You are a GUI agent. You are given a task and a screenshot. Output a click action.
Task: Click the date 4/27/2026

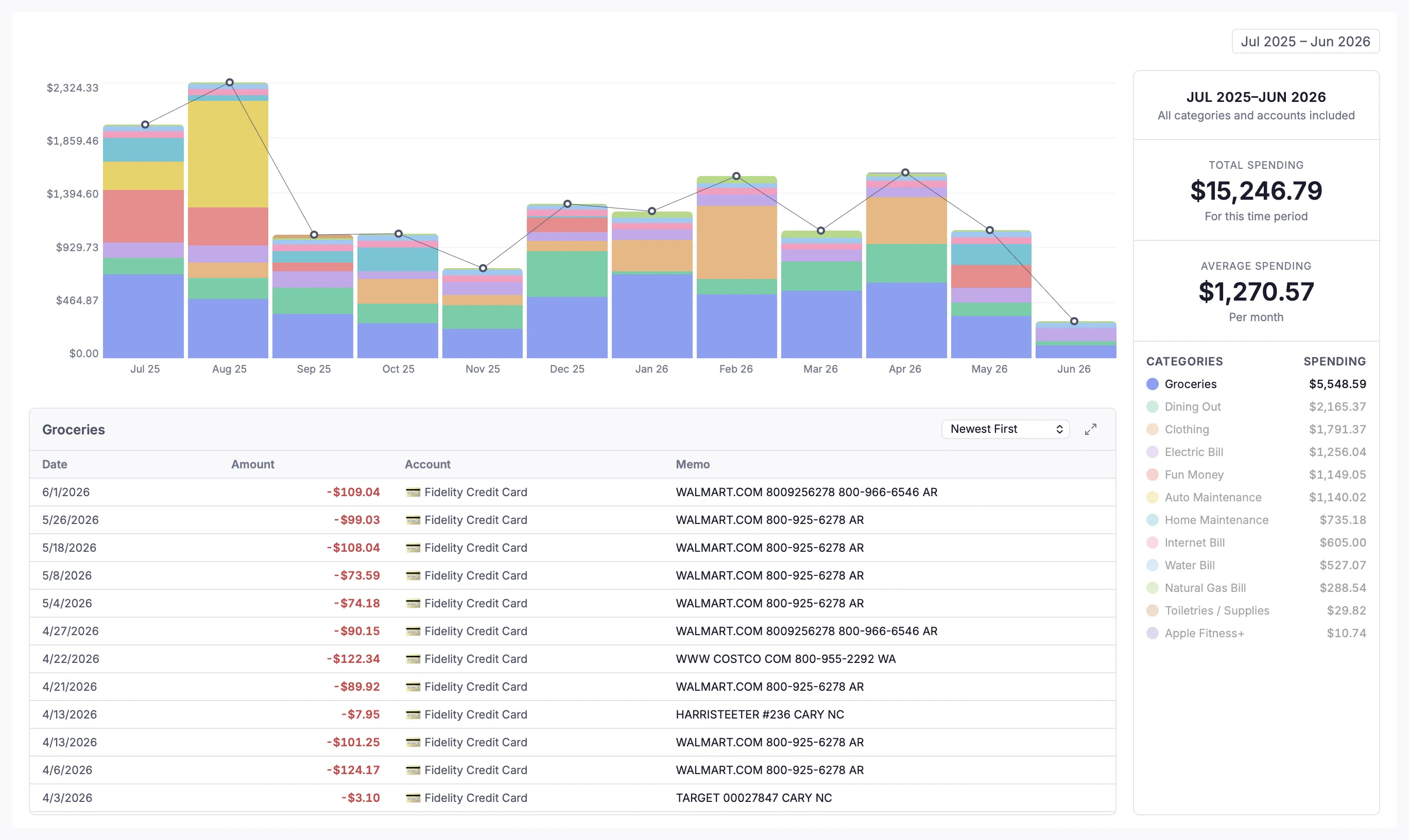coord(70,631)
